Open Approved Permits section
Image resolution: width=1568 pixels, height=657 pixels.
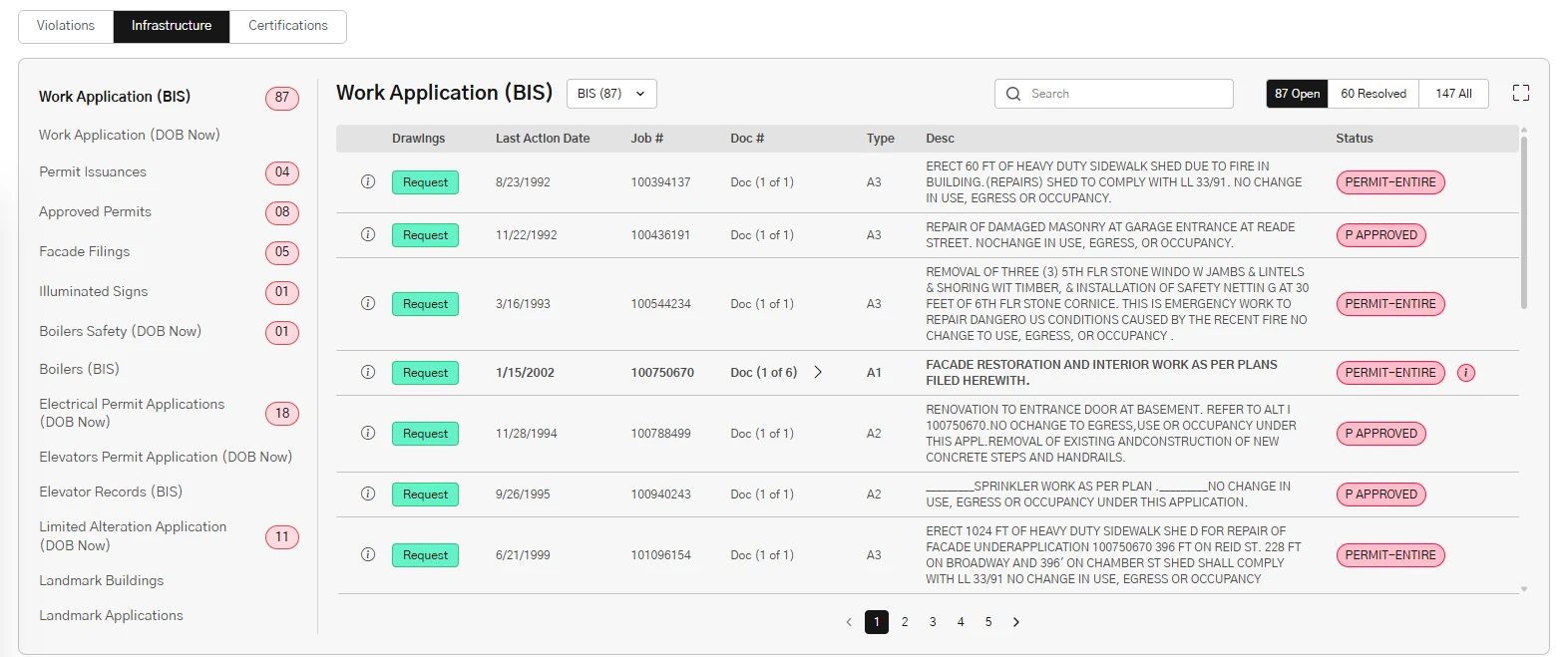[x=96, y=211]
